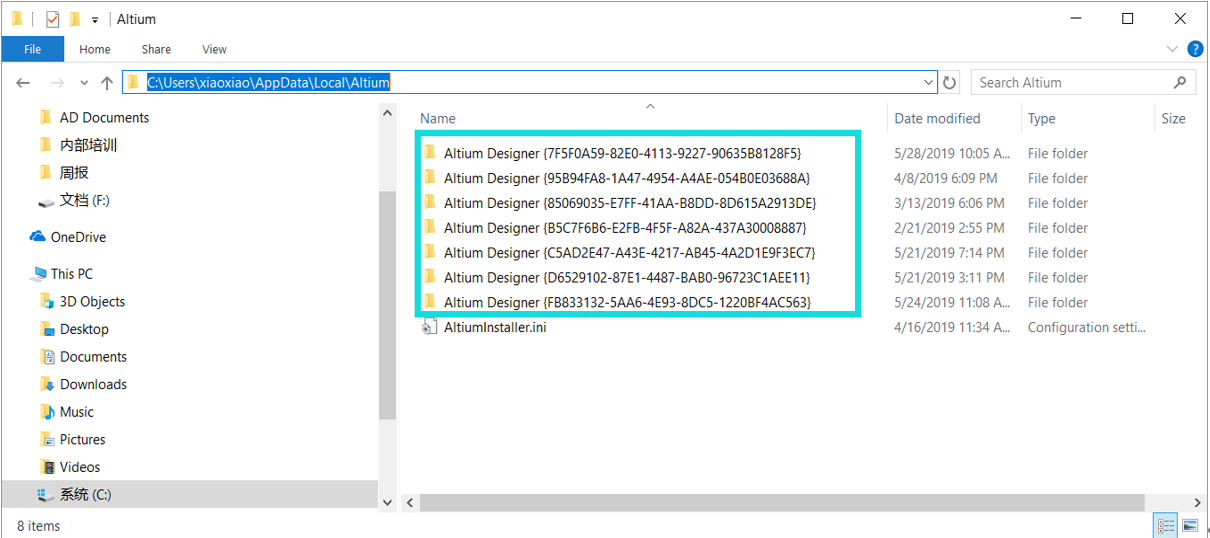Click the search magnifier icon
1210x538 pixels.
[x=1180, y=83]
